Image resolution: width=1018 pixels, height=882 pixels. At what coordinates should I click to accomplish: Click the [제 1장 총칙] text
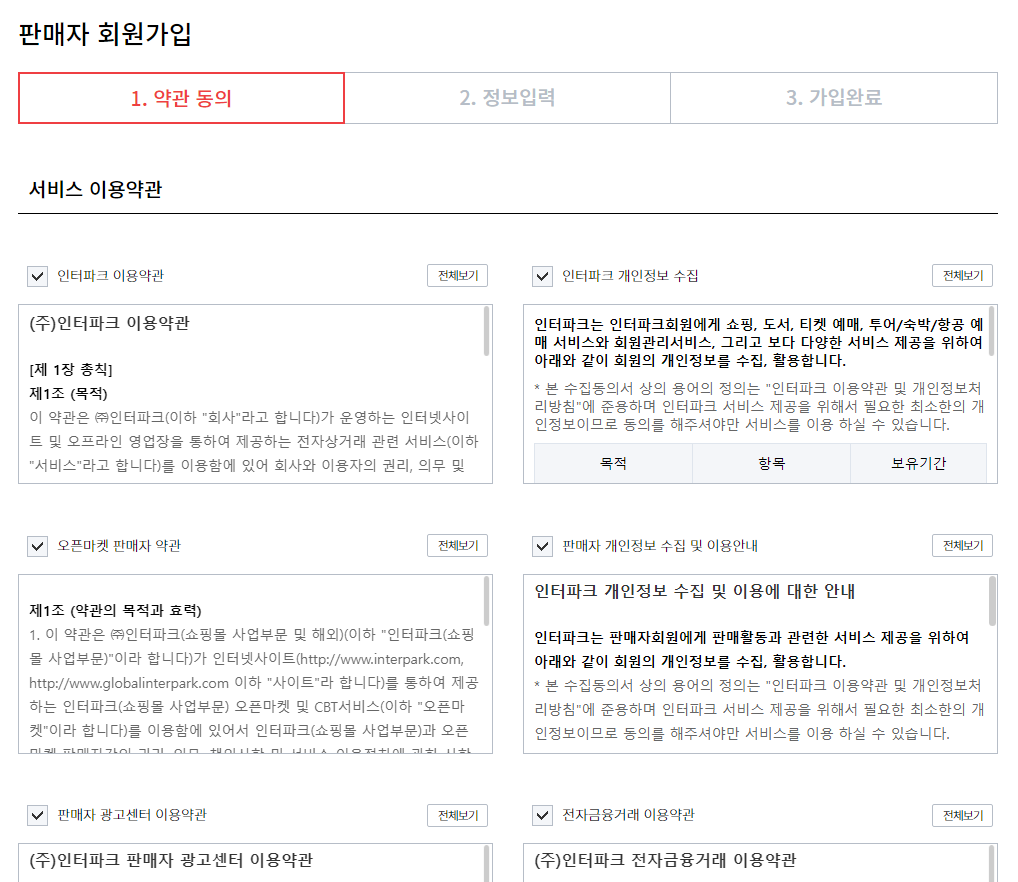click(71, 370)
